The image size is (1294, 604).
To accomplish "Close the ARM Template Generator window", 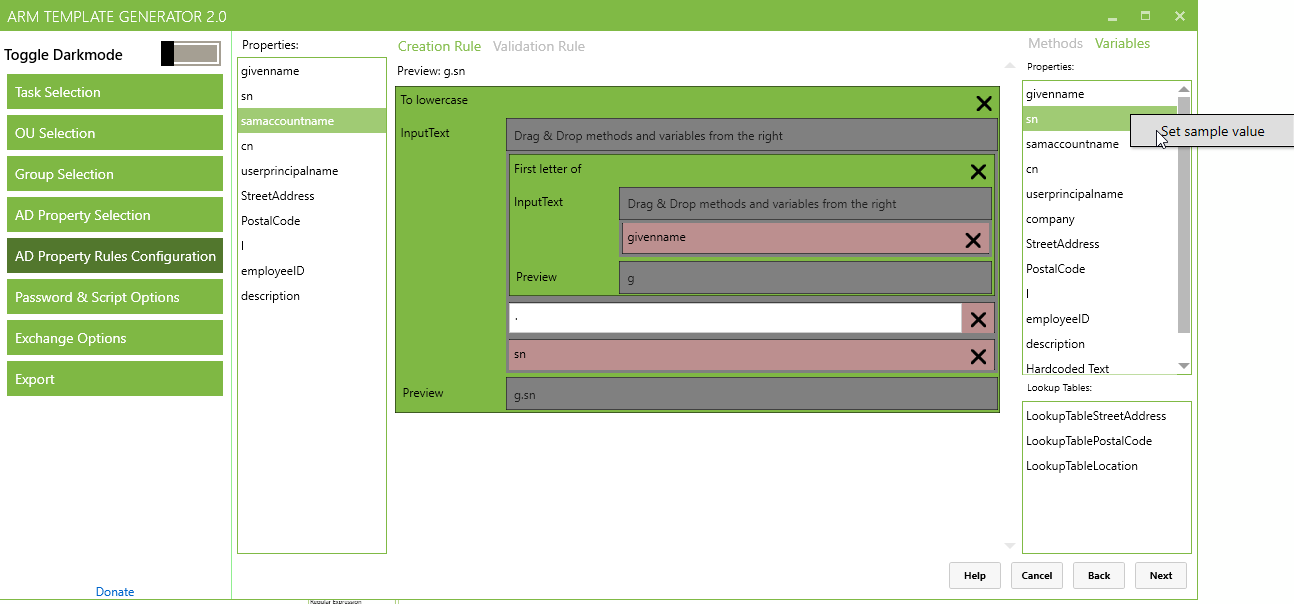I will pyautogui.click(x=1180, y=16).
